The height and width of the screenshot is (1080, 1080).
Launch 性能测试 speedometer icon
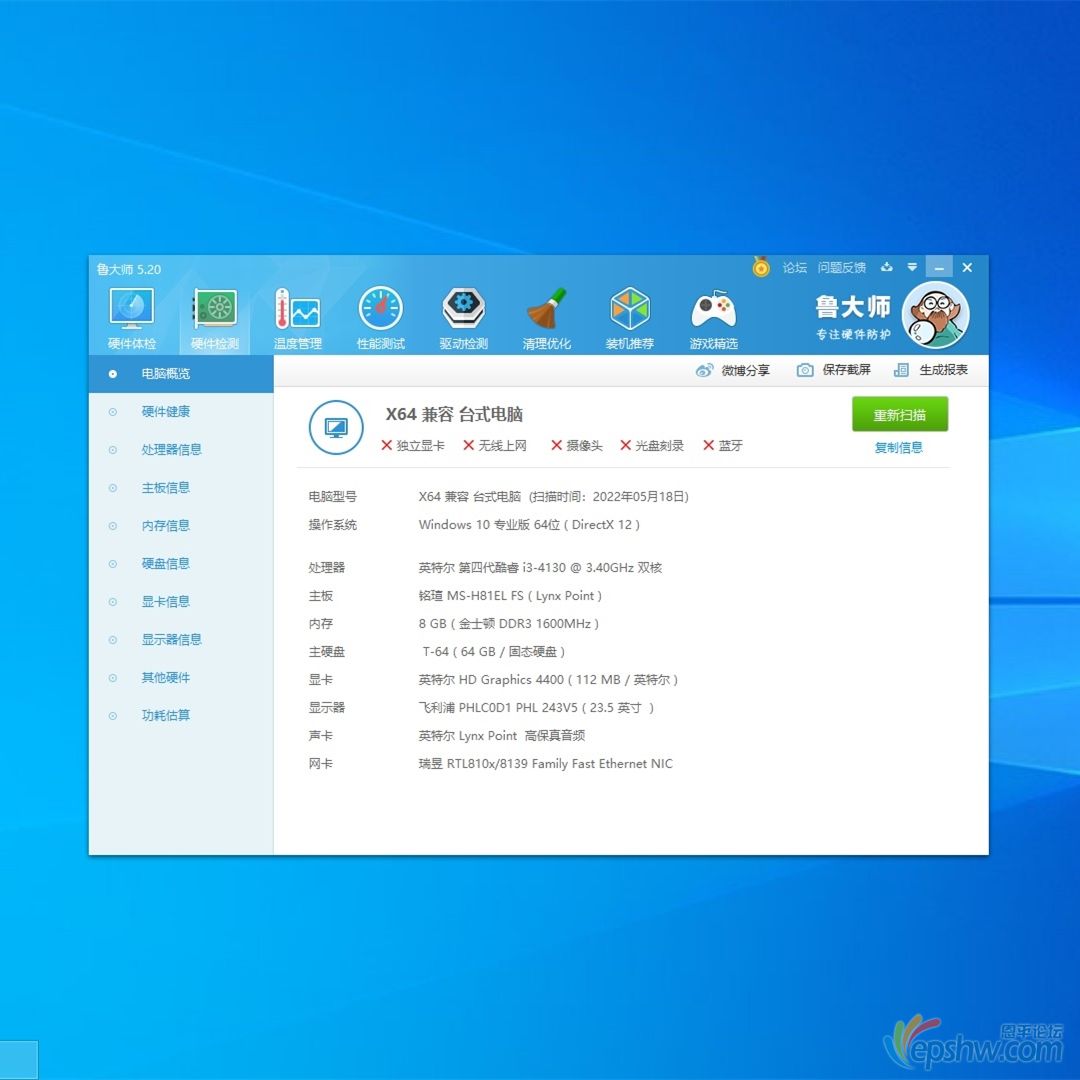(x=381, y=319)
